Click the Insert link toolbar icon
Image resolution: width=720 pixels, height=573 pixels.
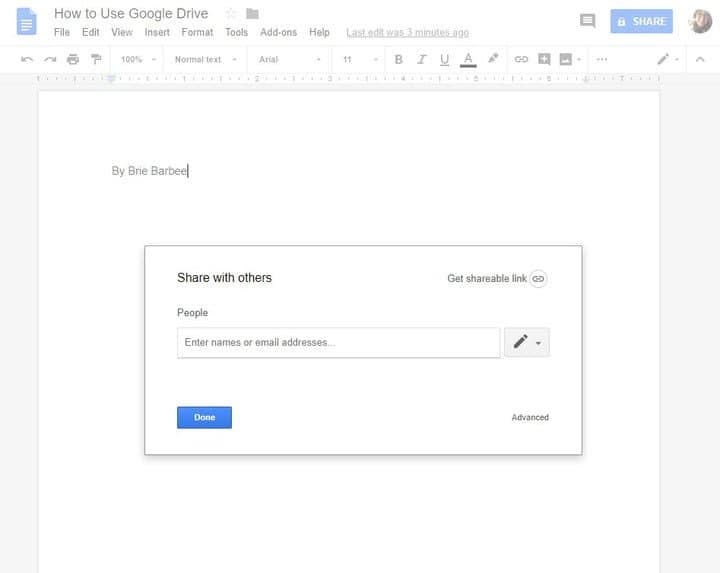coord(521,59)
